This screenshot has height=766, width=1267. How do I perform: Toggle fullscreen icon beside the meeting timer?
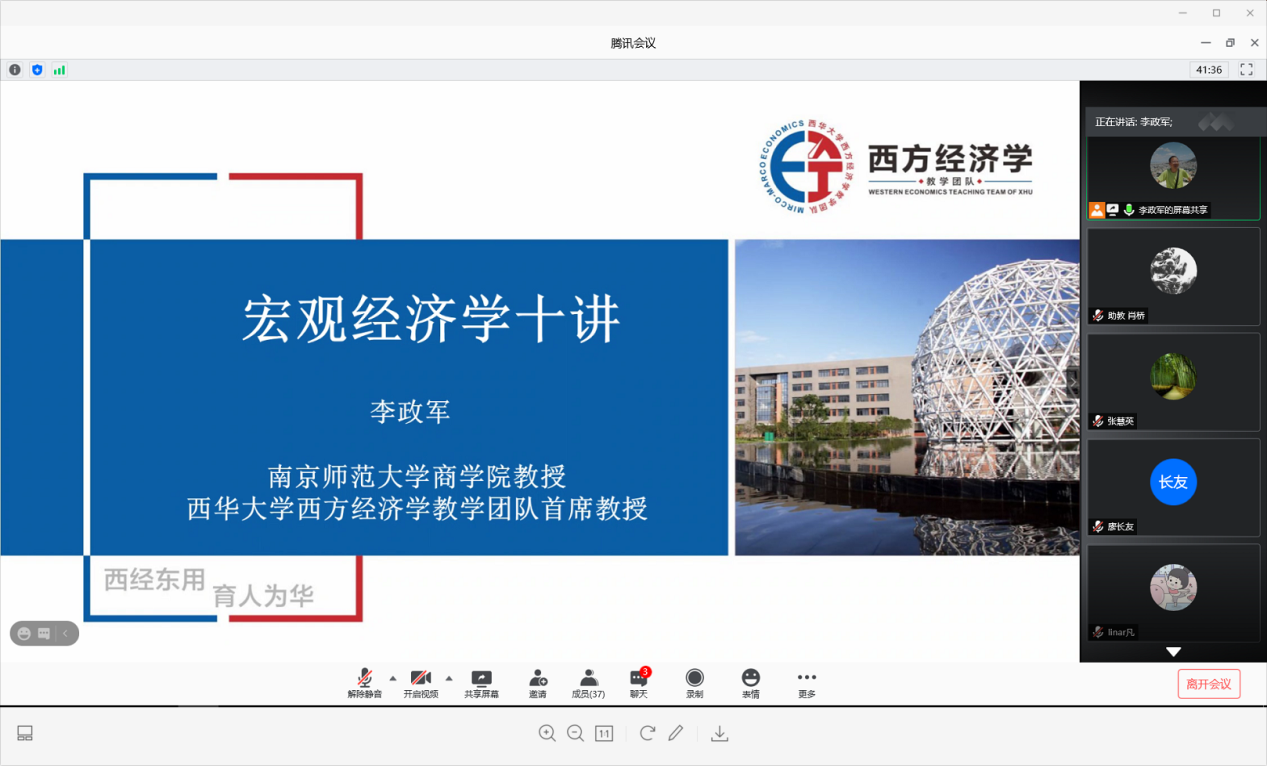(1246, 70)
